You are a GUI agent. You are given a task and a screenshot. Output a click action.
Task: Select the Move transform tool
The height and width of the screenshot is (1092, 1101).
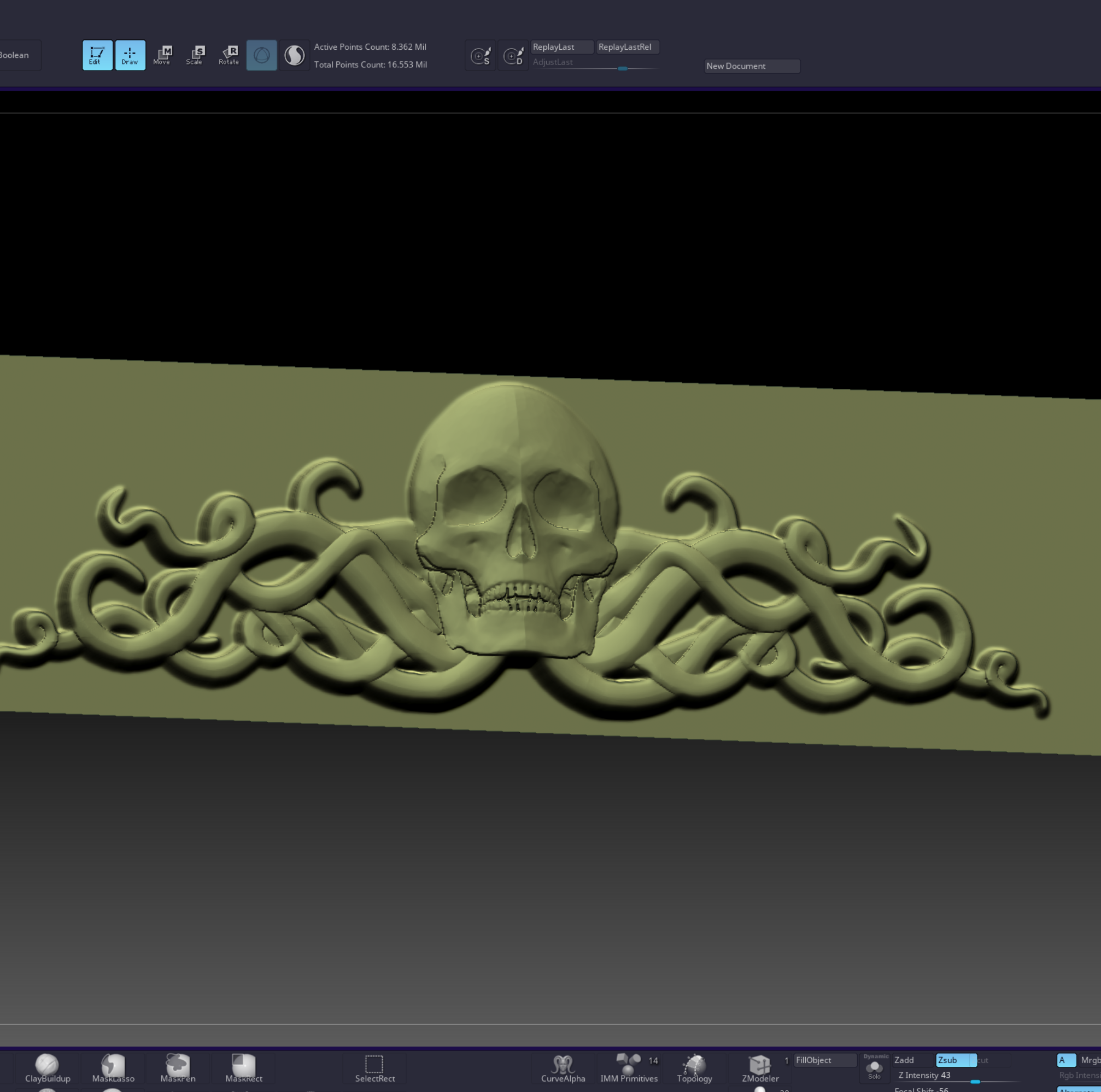coord(162,55)
